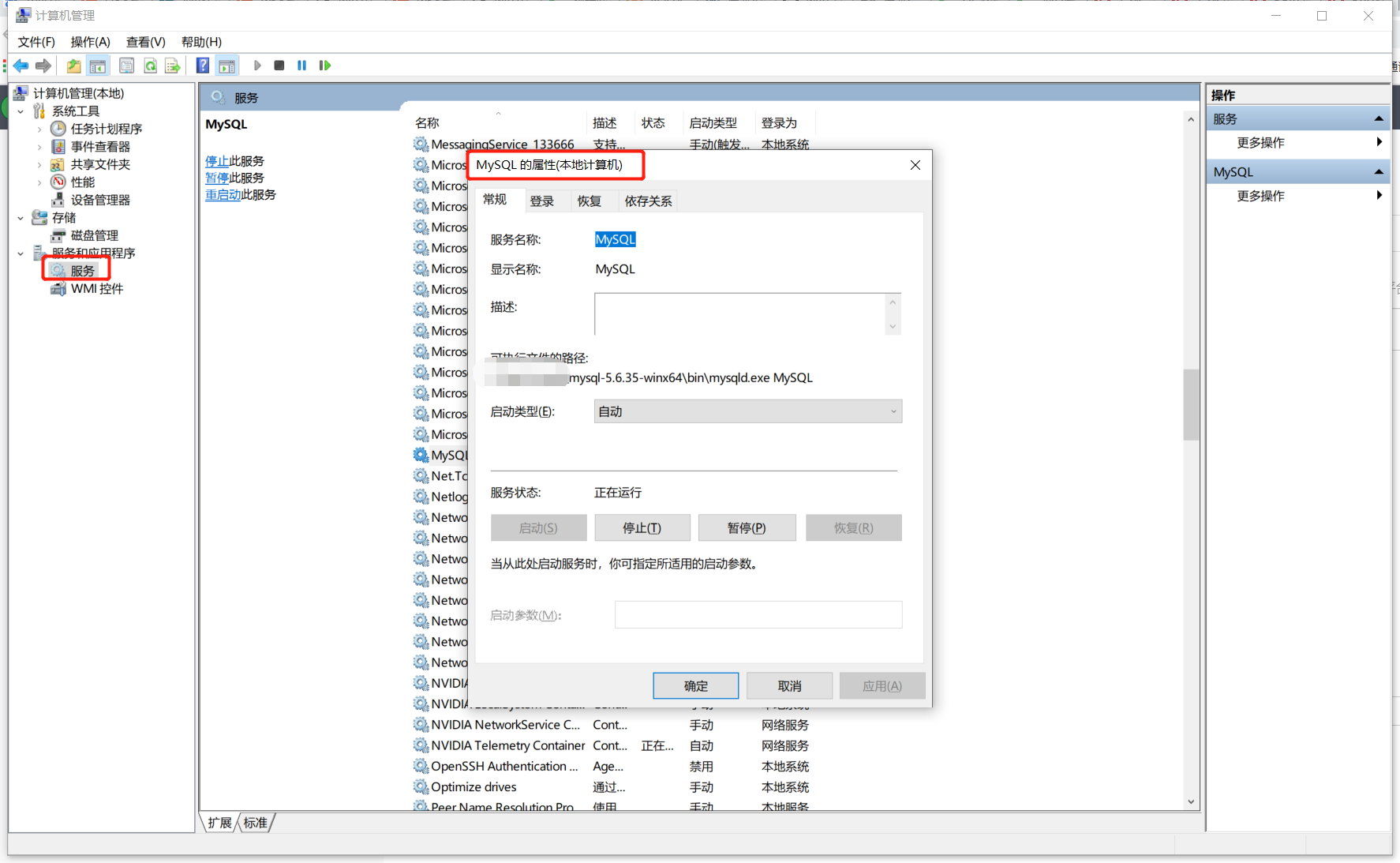Switch to the 依存关系 tab
Viewport: 1400px width, 863px height.
648,201
